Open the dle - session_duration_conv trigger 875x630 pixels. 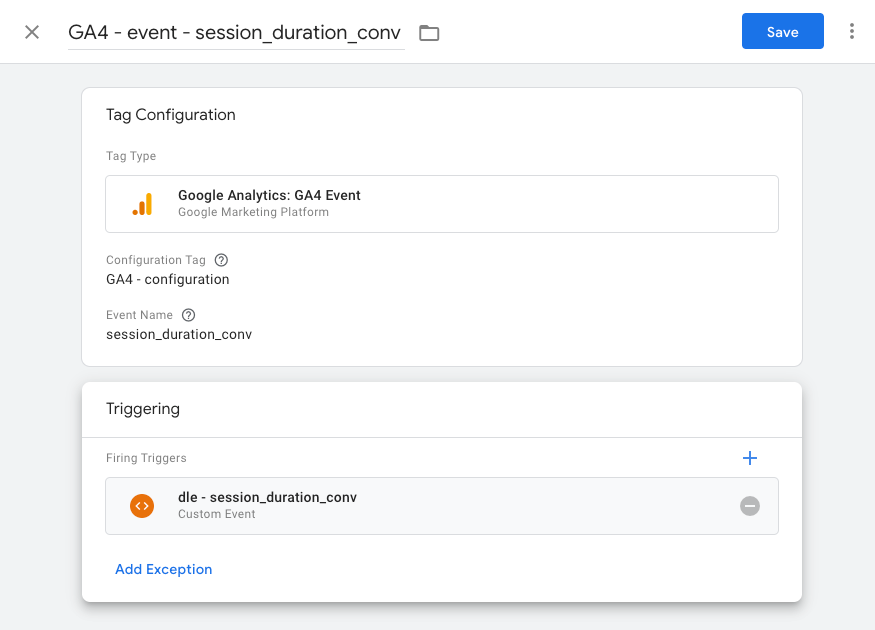[441, 506]
